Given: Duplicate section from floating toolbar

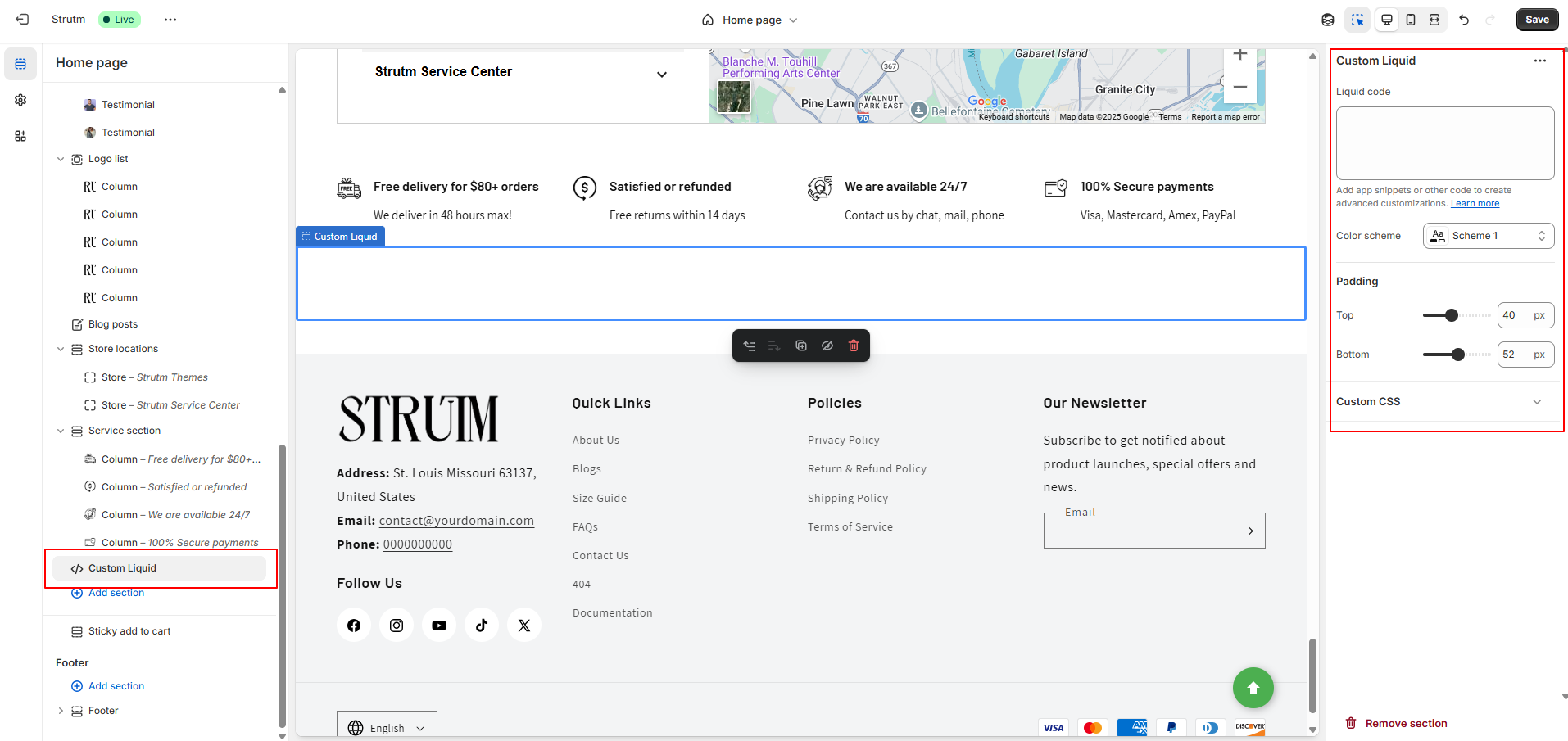Looking at the screenshot, I should (x=801, y=346).
